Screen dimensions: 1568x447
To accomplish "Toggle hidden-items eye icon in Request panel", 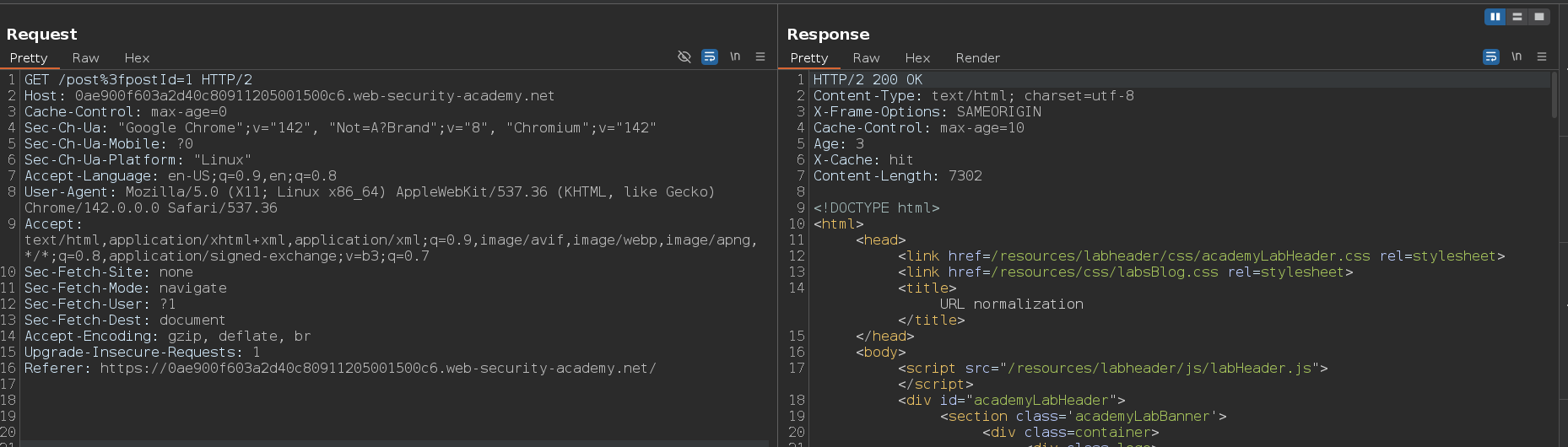I will click(684, 57).
